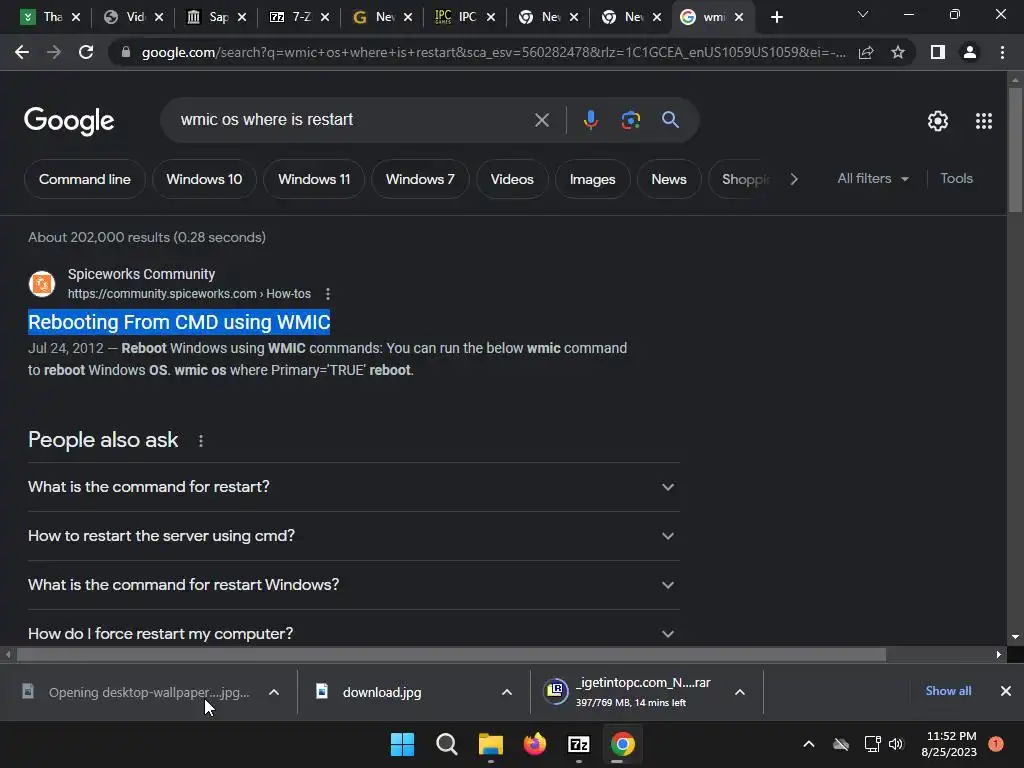Click the vertical page scrollbar
This screenshot has width=1024, height=768.
pyautogui.click(x=1015, y=150)
